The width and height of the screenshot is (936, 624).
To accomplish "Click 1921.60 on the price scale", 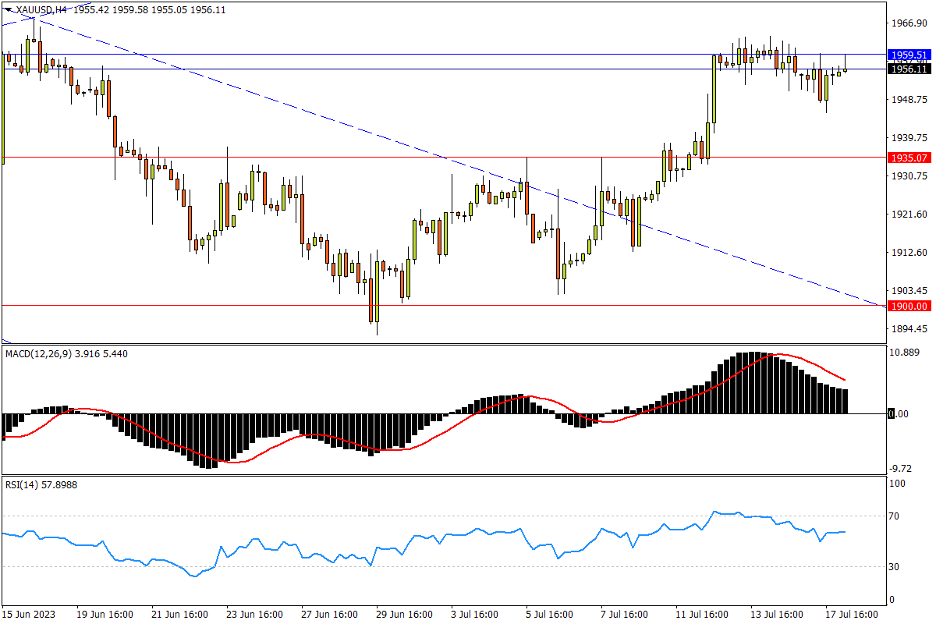I will [x=906, y=215].
